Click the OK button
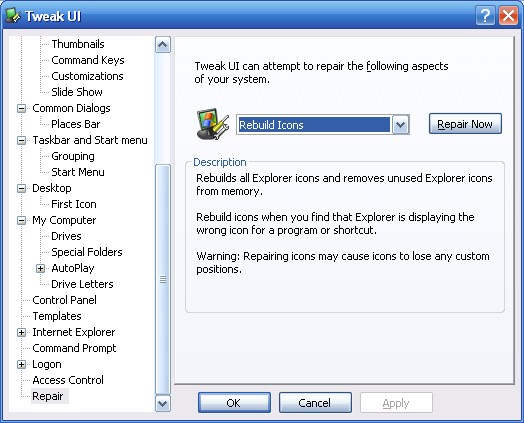Viewport: 524px width, 423px height. coord(234,403)
